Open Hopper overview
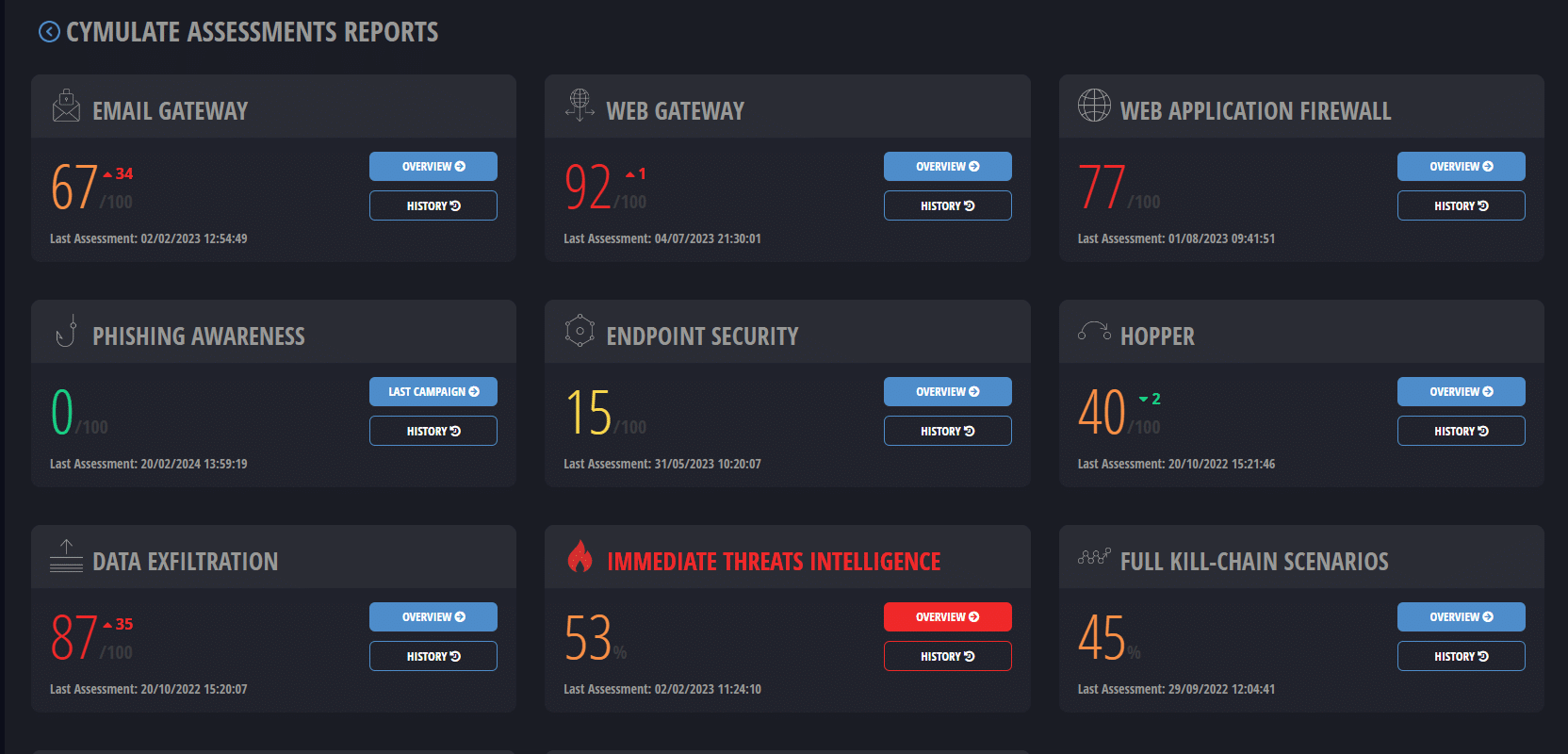 tap(1462, 391)
